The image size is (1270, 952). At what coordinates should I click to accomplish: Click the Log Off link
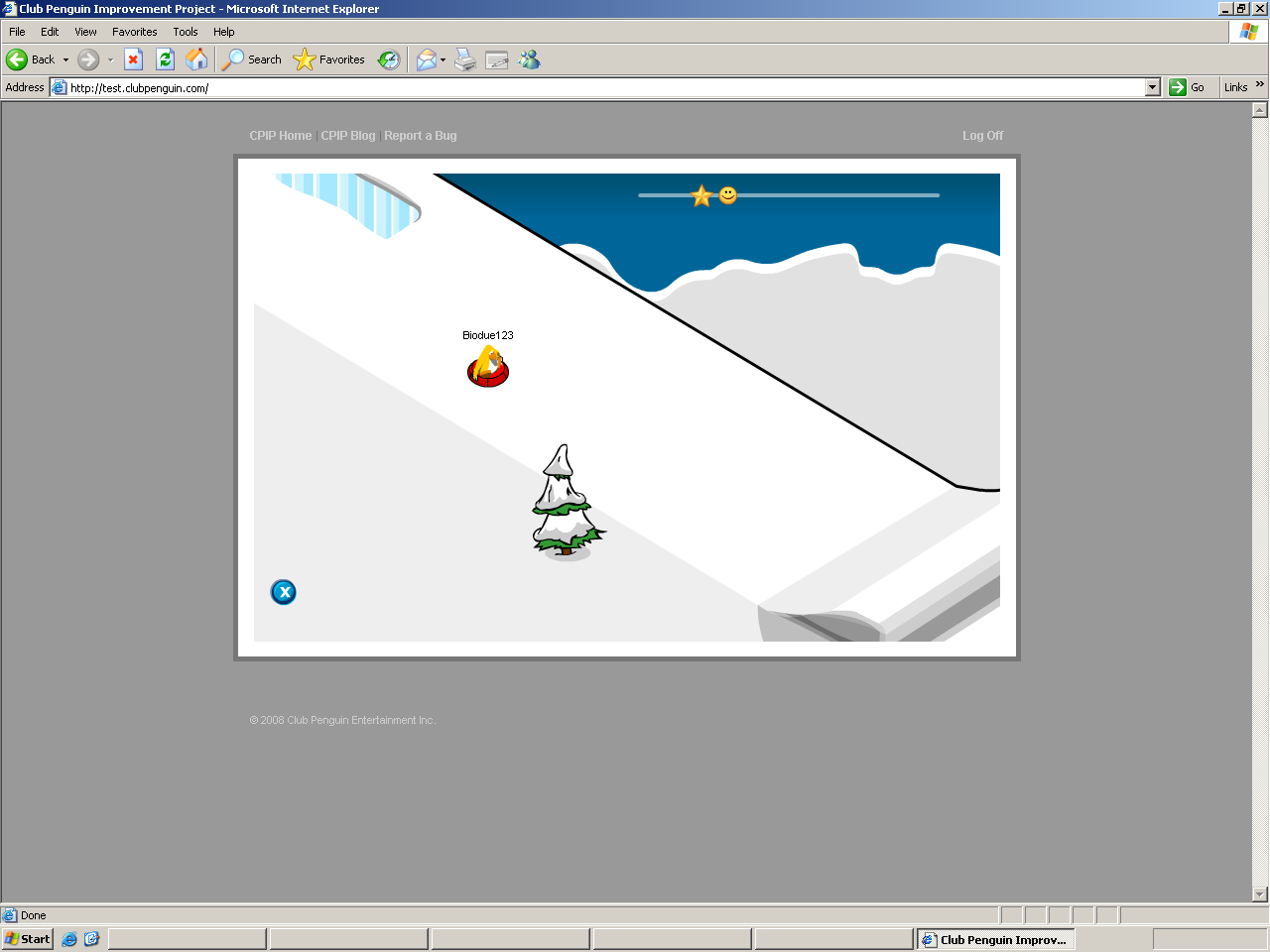[x=982, y=136]
